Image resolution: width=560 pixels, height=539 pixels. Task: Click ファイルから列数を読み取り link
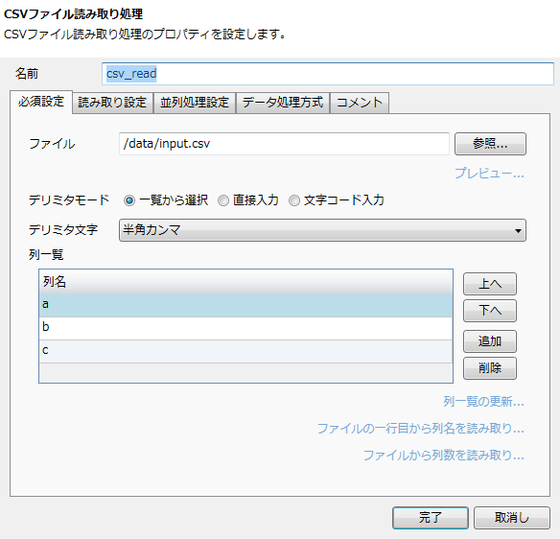[444, 455]
